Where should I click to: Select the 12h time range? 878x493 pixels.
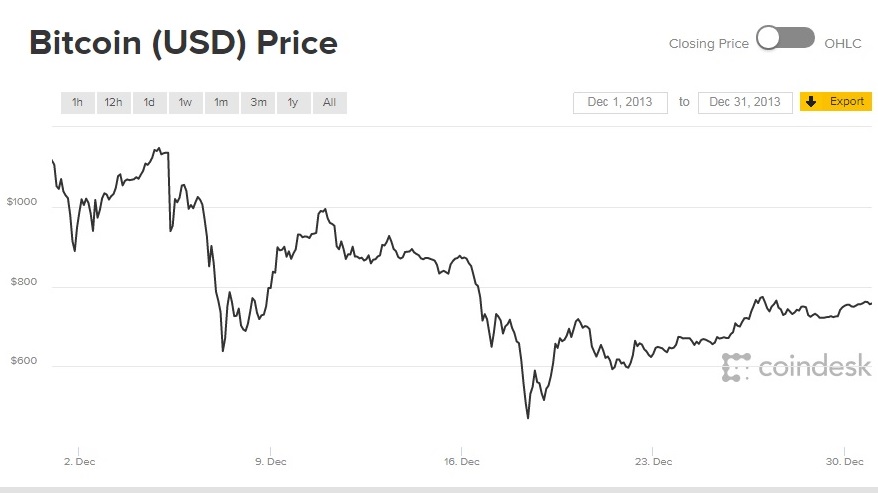pyautogui.click(x=113, y=102)
